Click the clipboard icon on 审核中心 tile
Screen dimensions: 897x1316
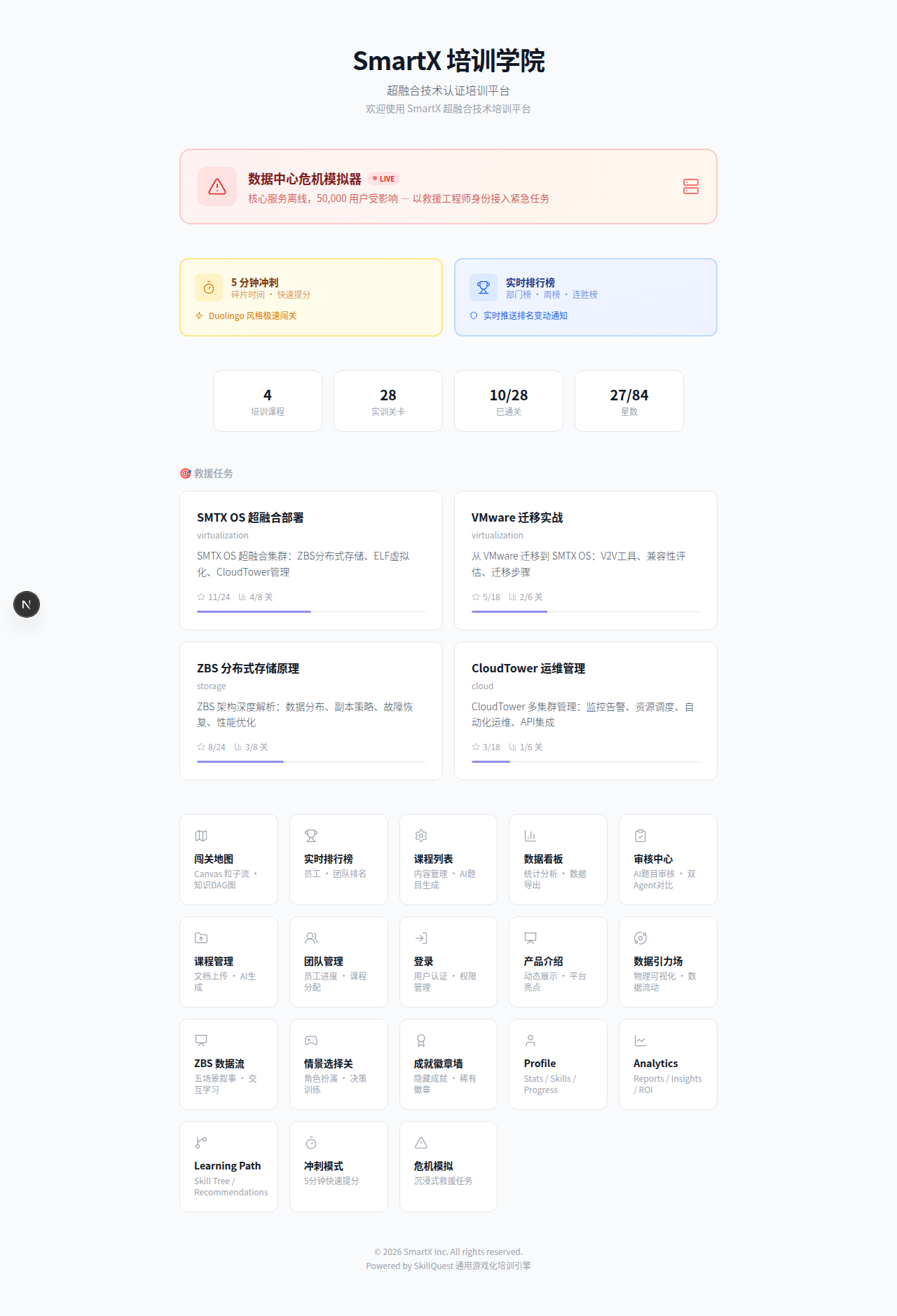click(641, 836)
